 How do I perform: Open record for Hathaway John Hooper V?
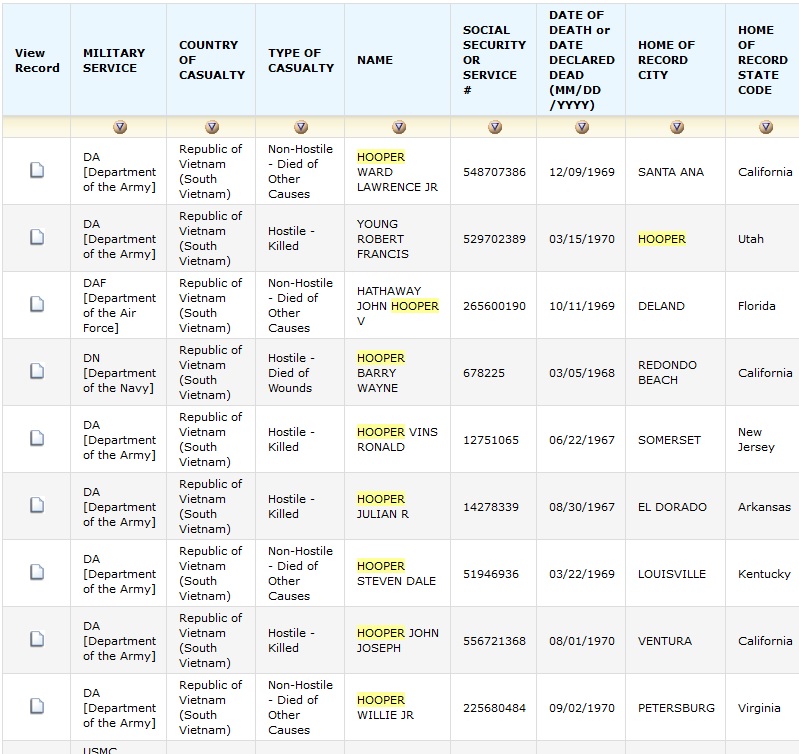pos(37,305)
